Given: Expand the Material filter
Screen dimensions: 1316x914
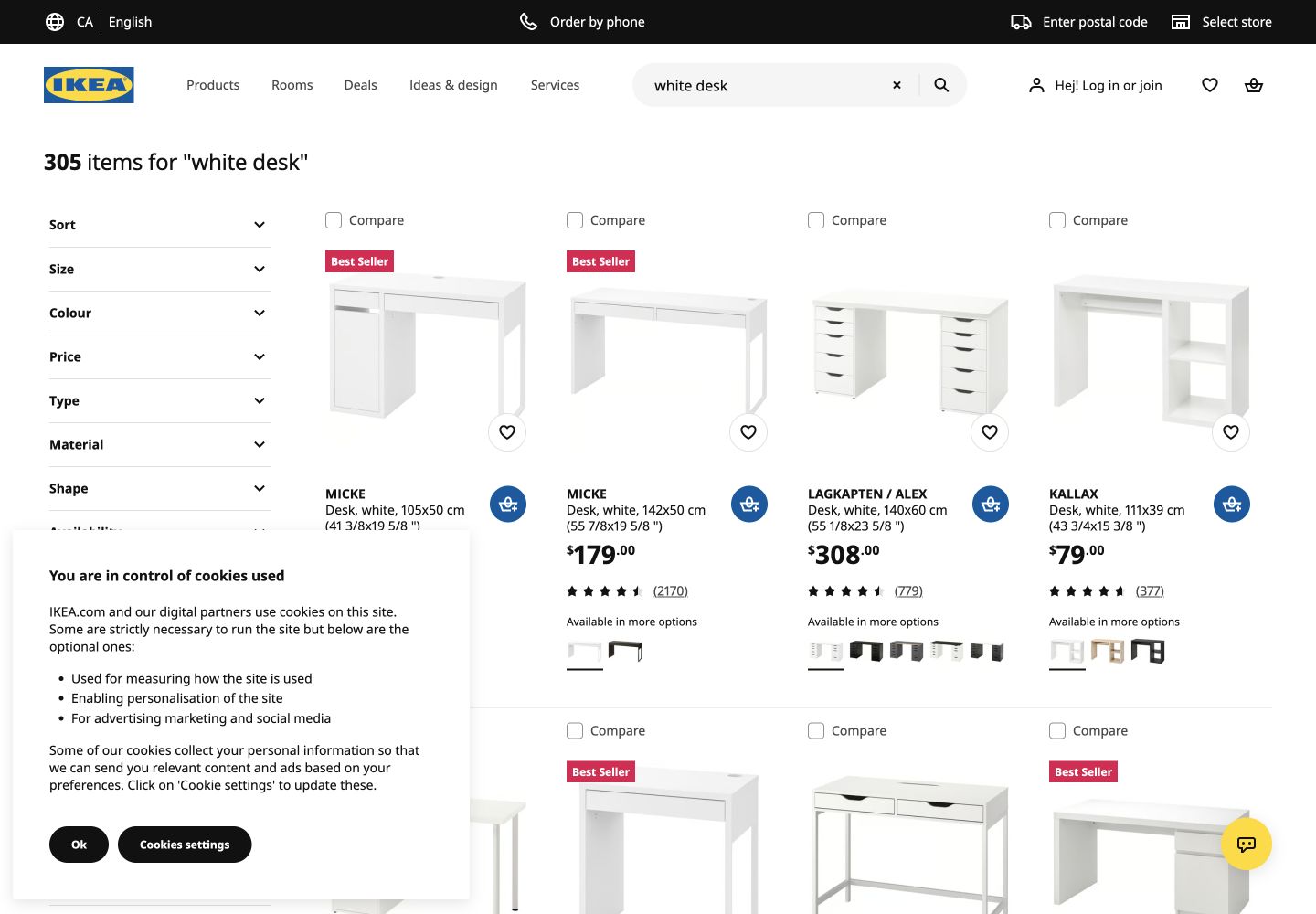Looking at the screenshot, I should pos(159,444).
